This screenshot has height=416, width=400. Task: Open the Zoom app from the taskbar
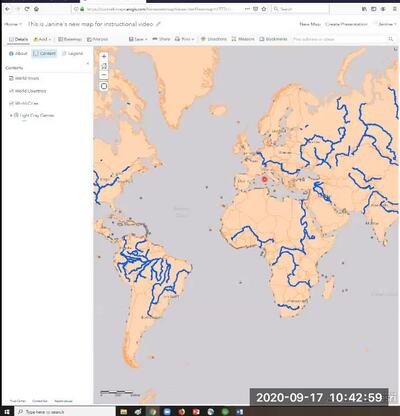167,412
